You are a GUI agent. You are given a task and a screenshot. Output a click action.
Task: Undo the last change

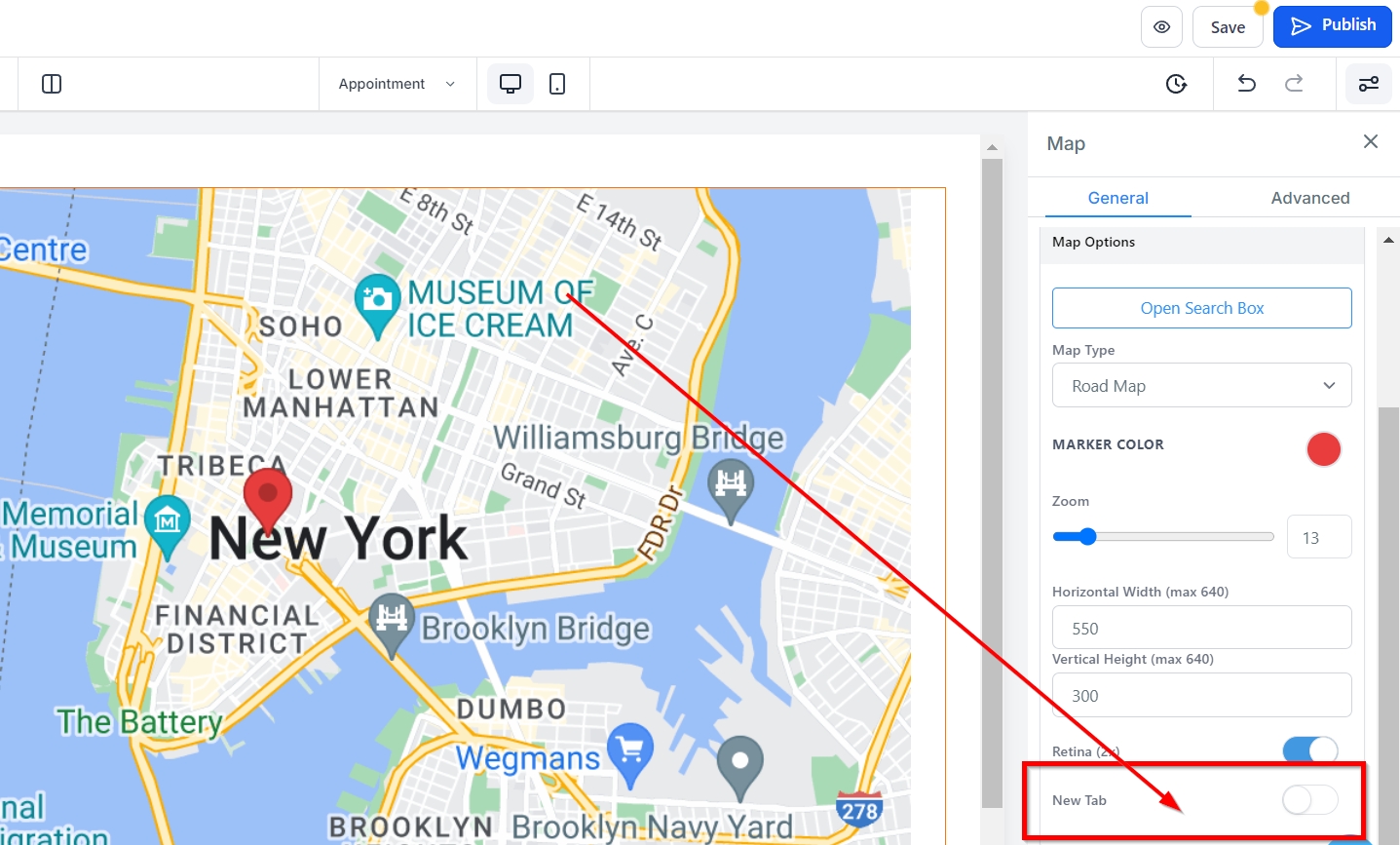1246,84
